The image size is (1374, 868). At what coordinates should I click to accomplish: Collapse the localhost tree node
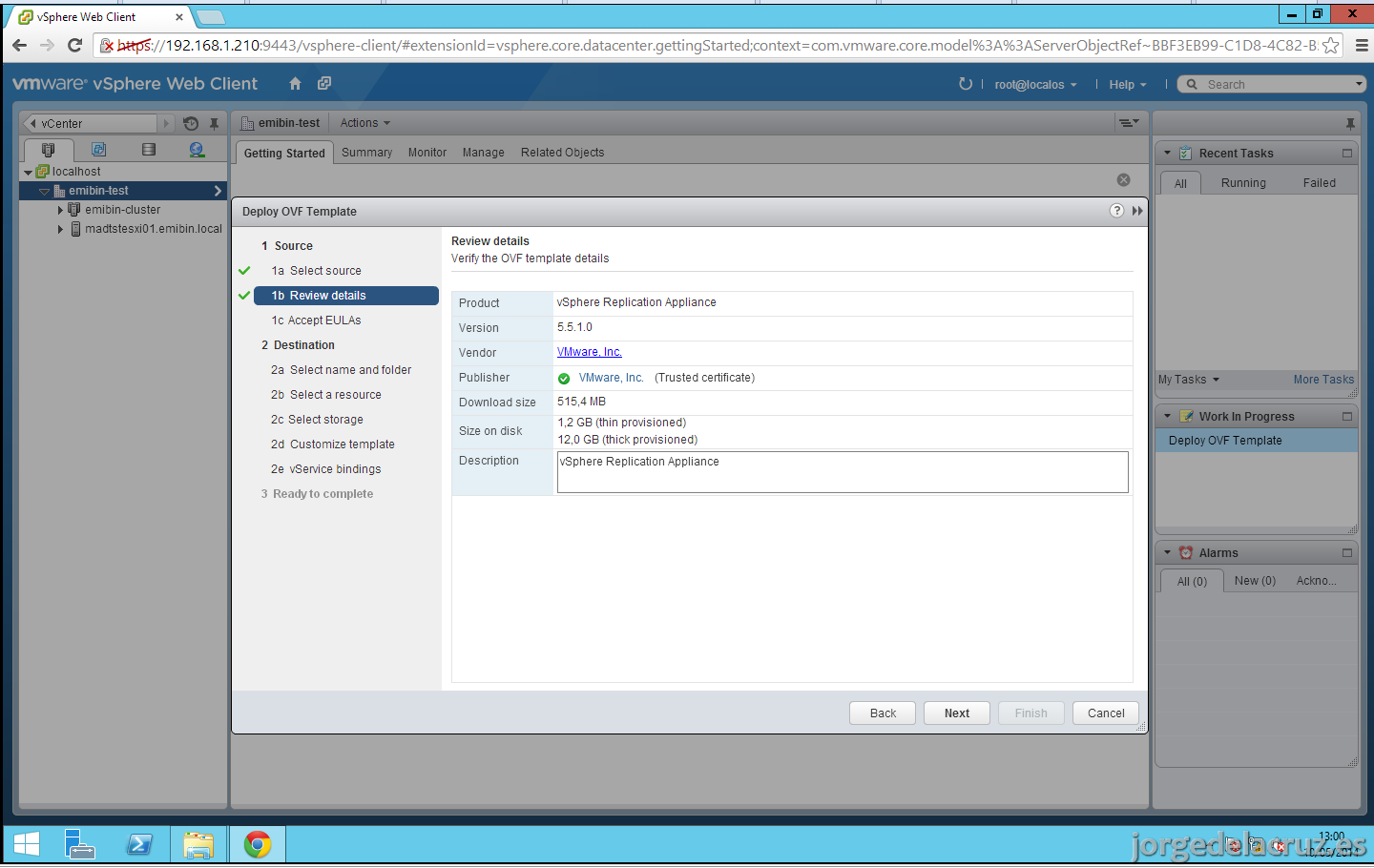pos(28,173)
